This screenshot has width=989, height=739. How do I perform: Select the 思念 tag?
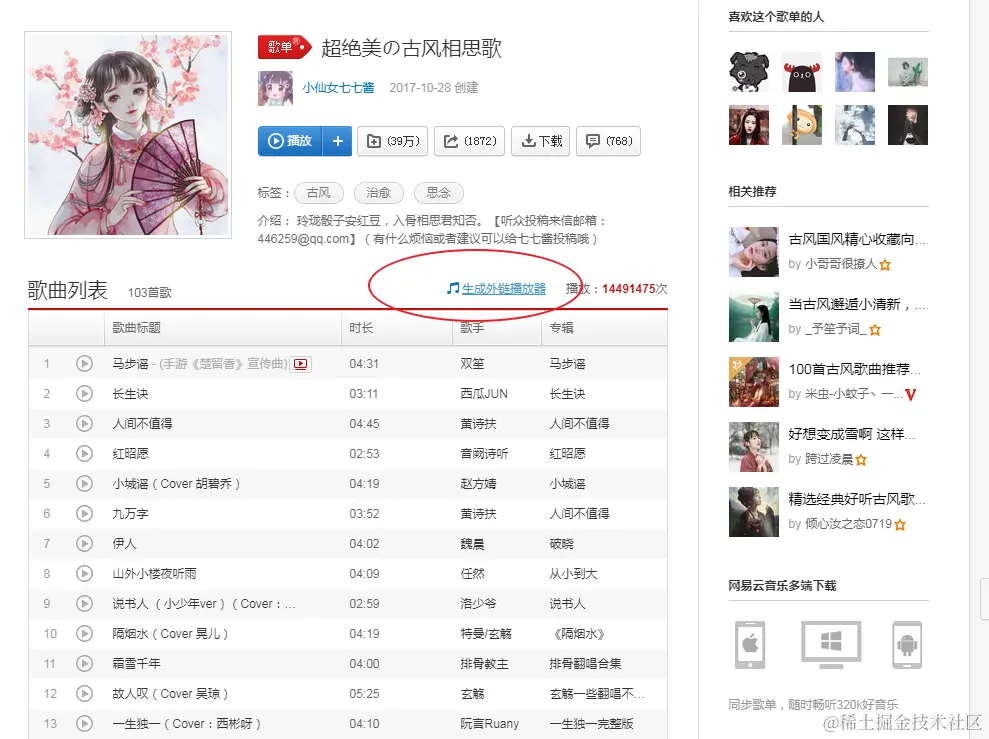coord(438,193)
